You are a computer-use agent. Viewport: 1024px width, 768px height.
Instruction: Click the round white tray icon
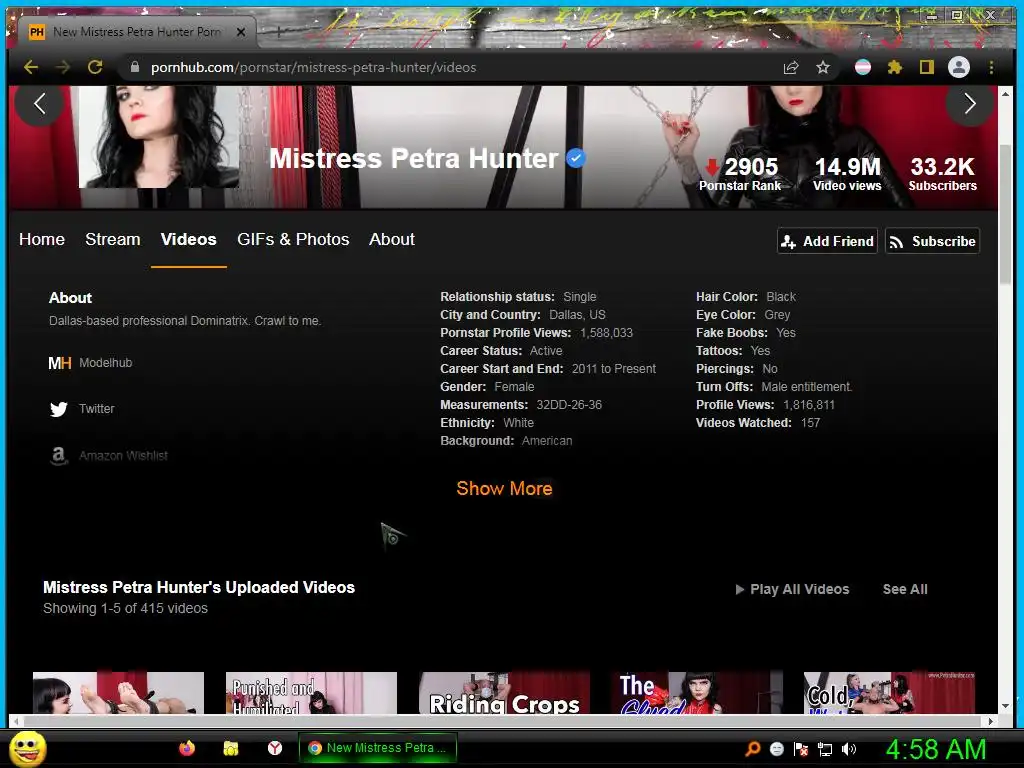tap(776, 749)
